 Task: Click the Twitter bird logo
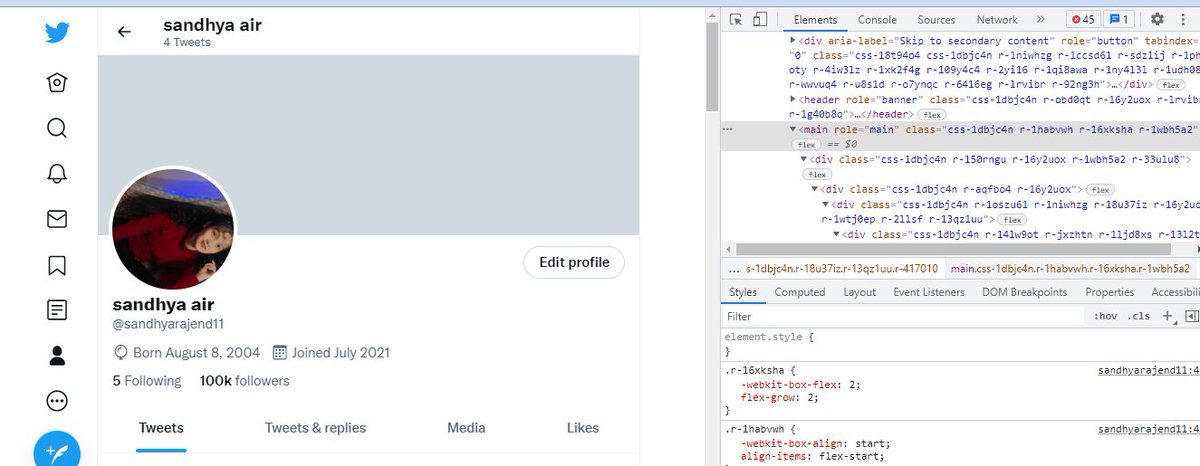(x=57, y=33)
